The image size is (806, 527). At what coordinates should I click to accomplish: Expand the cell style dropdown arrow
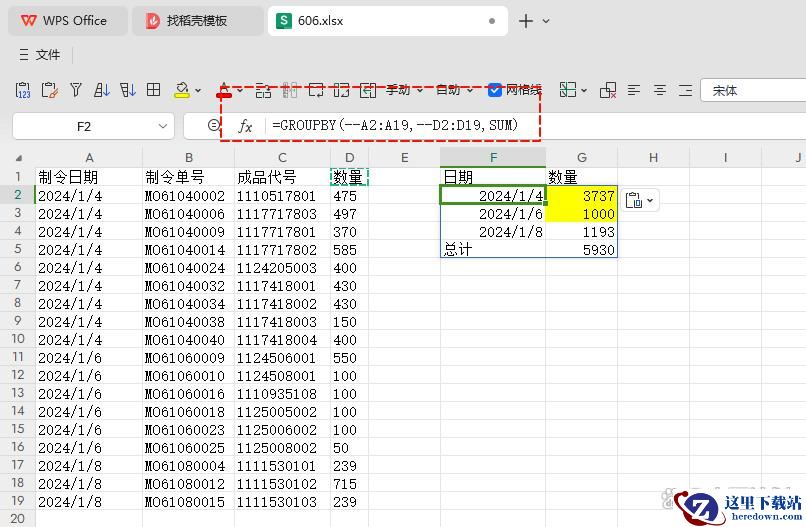(x=584, y=91)
